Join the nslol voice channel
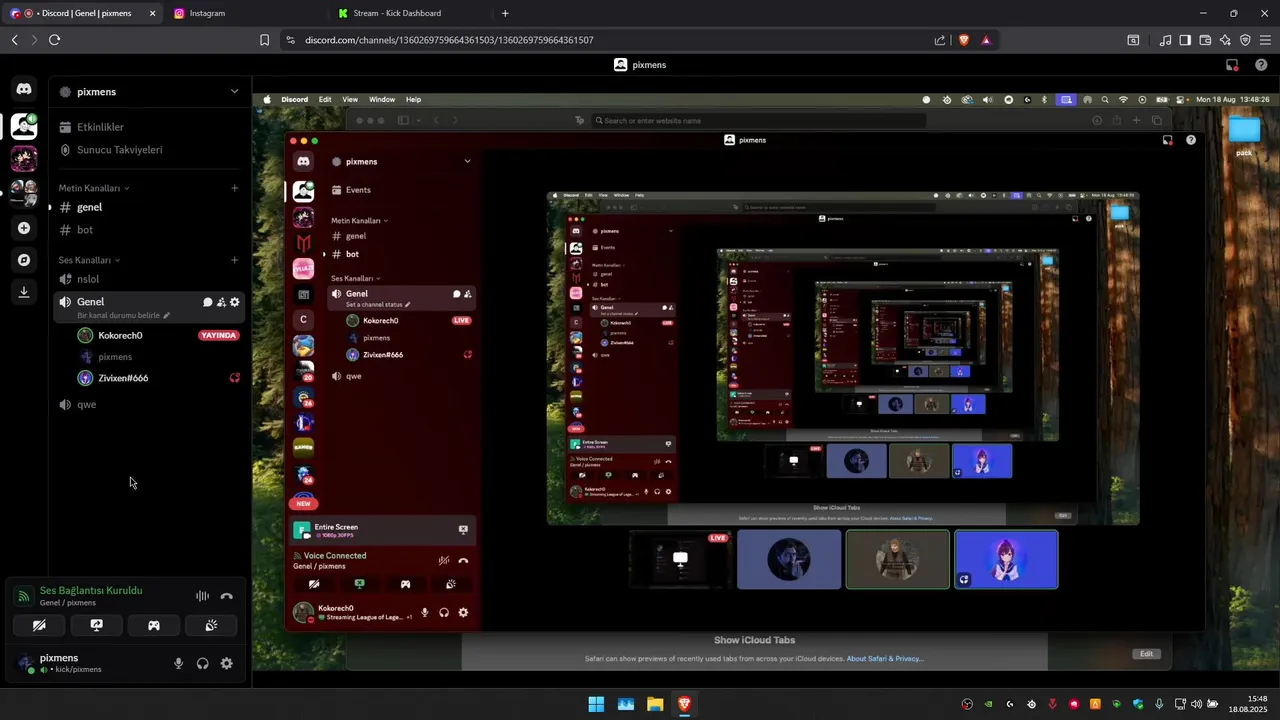Image resolution: width=1280 pixels, height=720 pixels. 150,279
